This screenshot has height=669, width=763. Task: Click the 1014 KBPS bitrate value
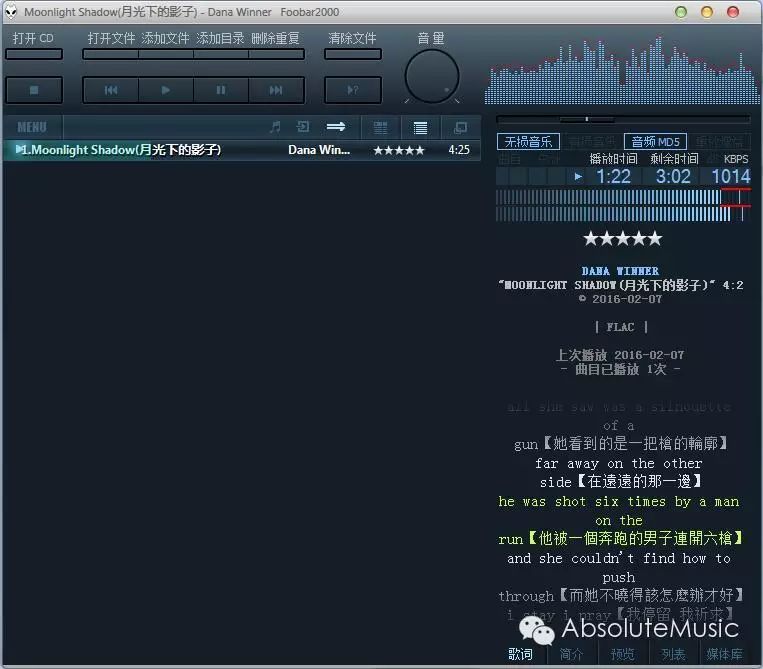pyautogui.click(x=731, y=177)
